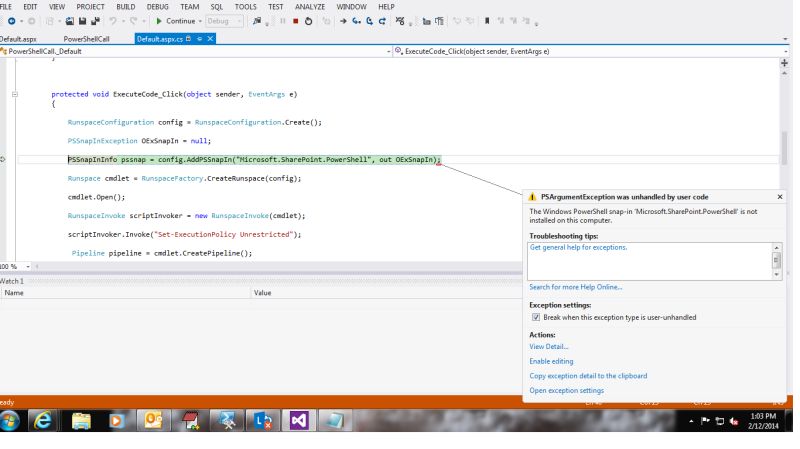This screenshot has width=800, height=449.
Task: Open the TOOLS menu
Action: pyautogui.click(x=245, y=7)
